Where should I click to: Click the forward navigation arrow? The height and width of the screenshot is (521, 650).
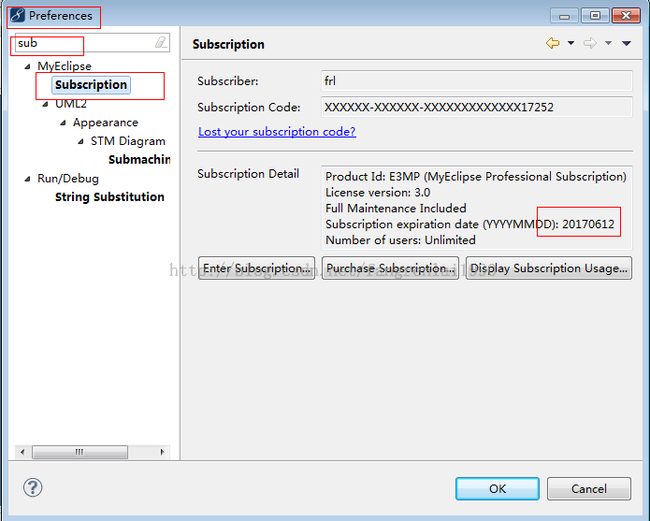pyautogui.click(x=590, y=43)
